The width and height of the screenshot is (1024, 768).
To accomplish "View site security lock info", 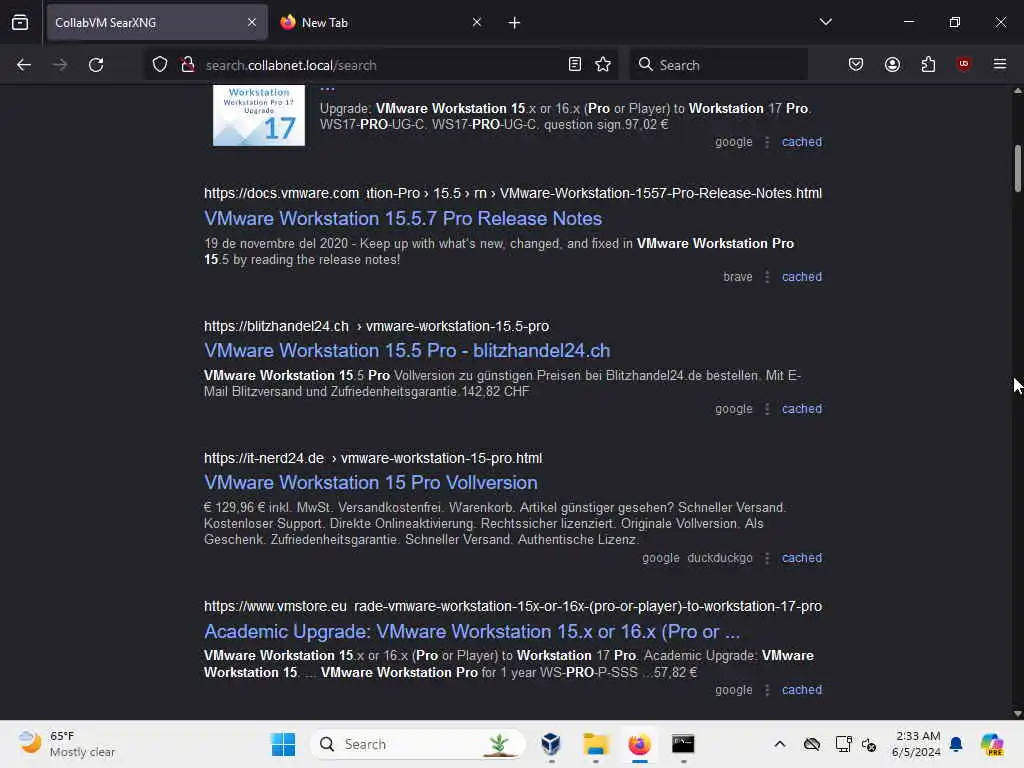I will (187, 65).
